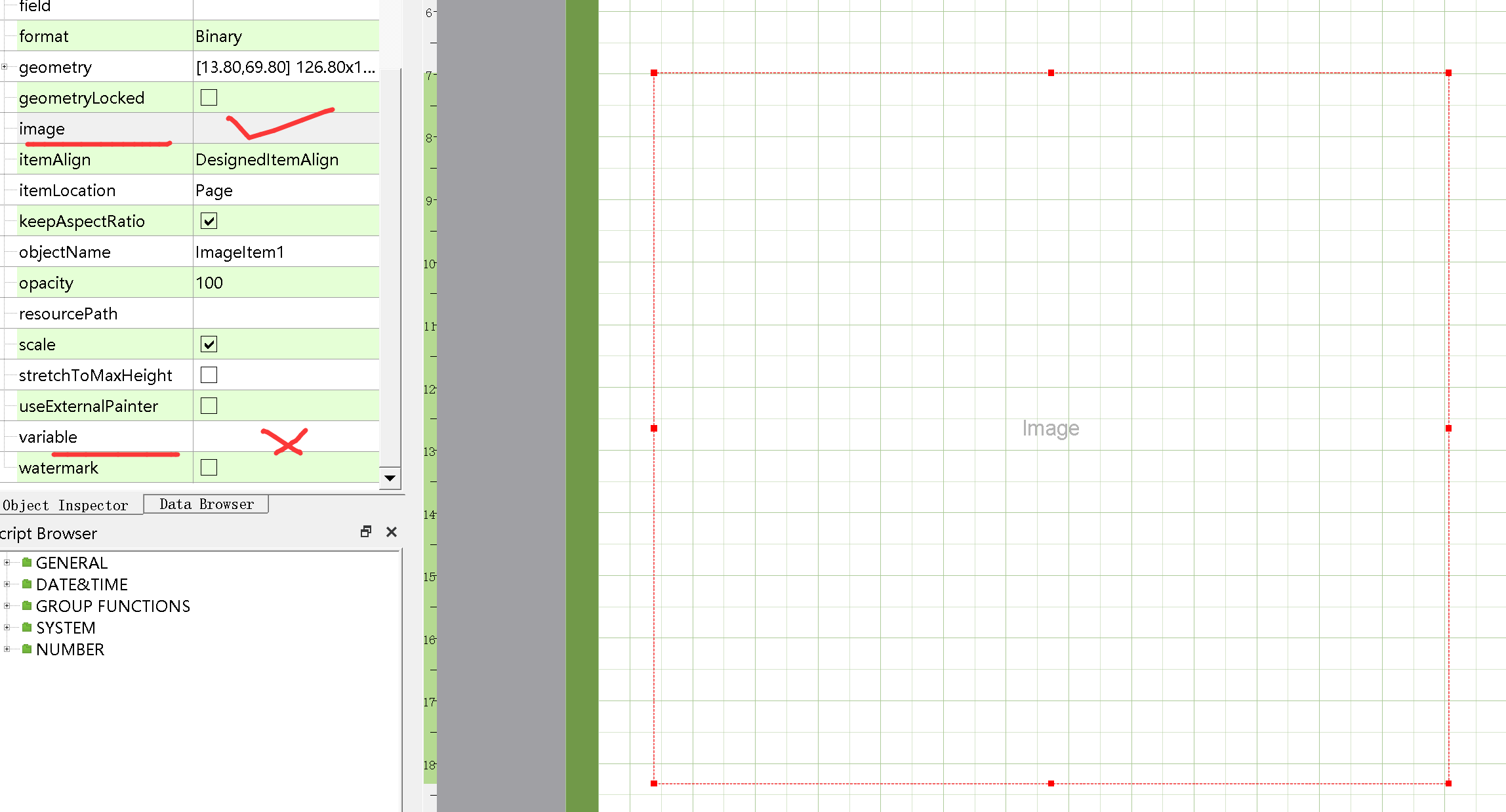Expand the SYSTEM tree node
1506x812 pixels.
click(x=7, y=627)
